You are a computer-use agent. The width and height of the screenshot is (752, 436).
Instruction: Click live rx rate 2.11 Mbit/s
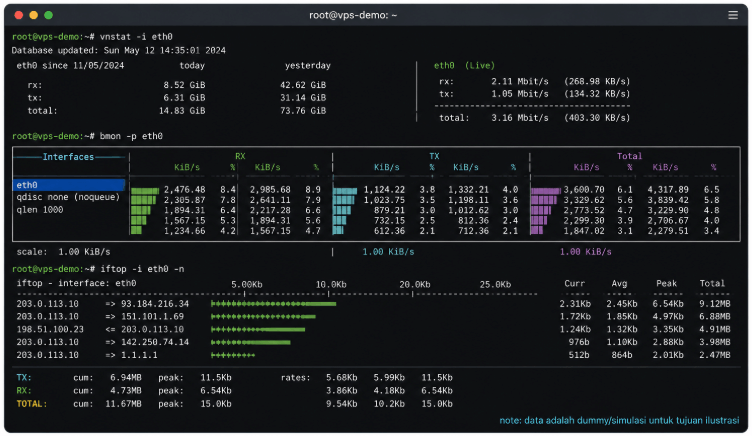pyautogui.click(x=520, y=82)
